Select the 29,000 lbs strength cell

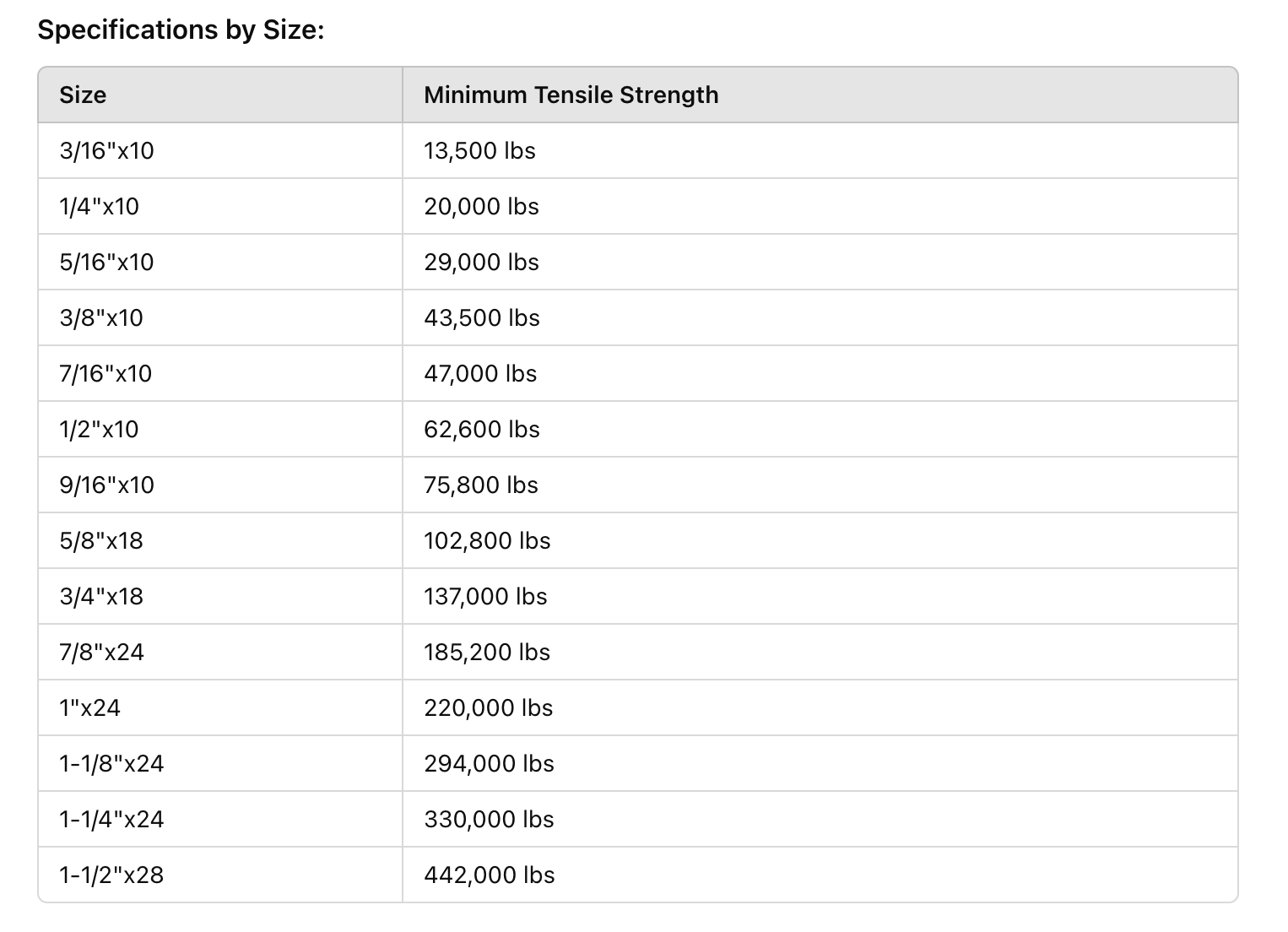click(x=820, y=262)
